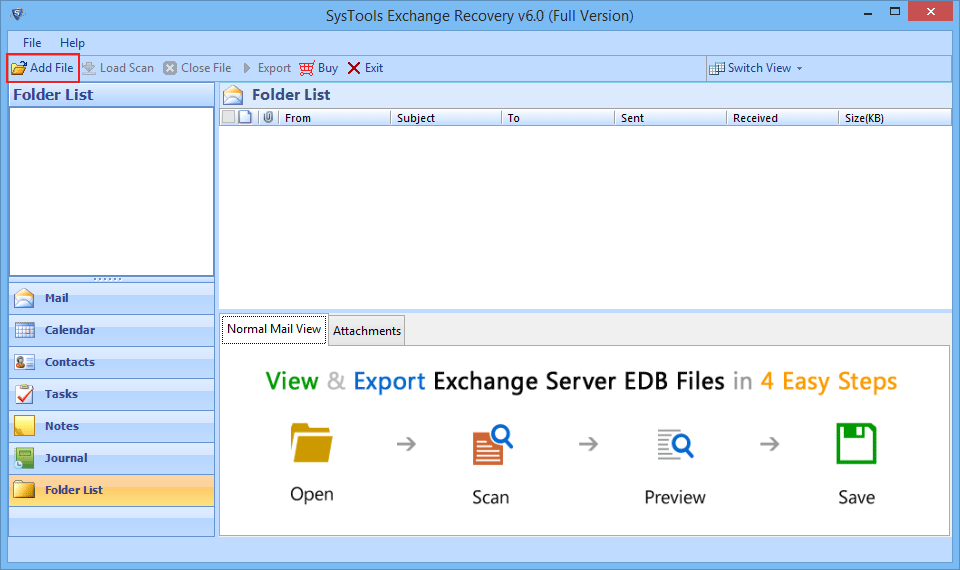Viewport: 960px width, 570px height.
Task: Click the envelope icon beside Folder List heading
Action: click(233, 95)
